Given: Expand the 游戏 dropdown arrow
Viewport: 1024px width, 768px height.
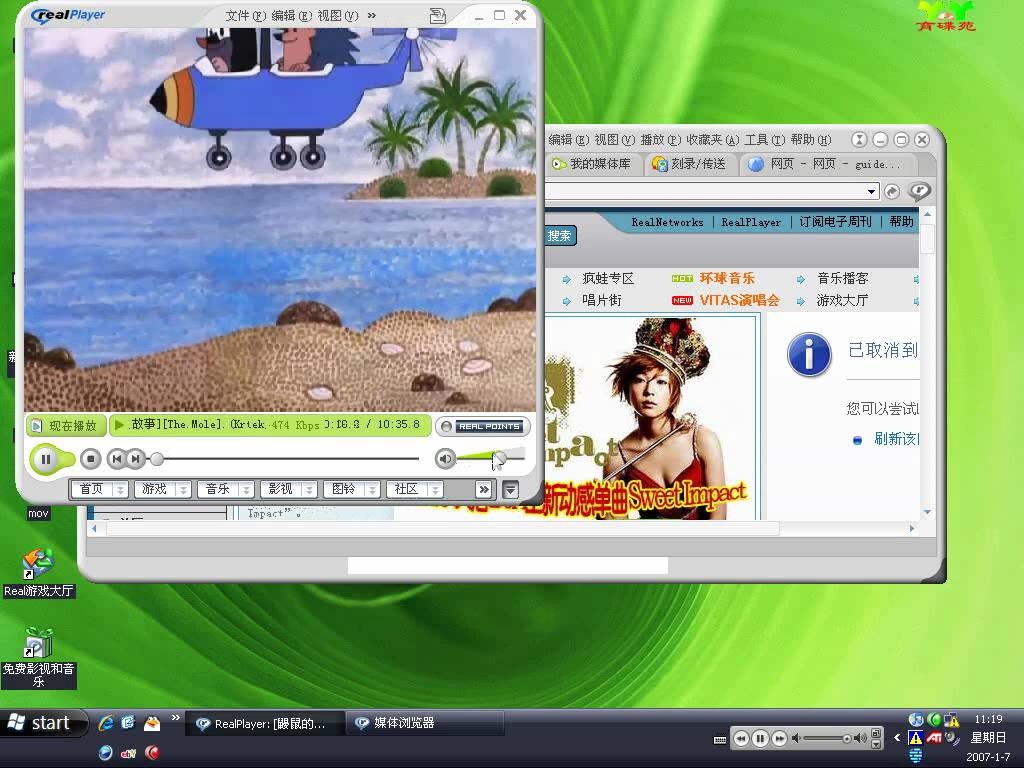Looking at the screenshot, I should pos(184,489).
